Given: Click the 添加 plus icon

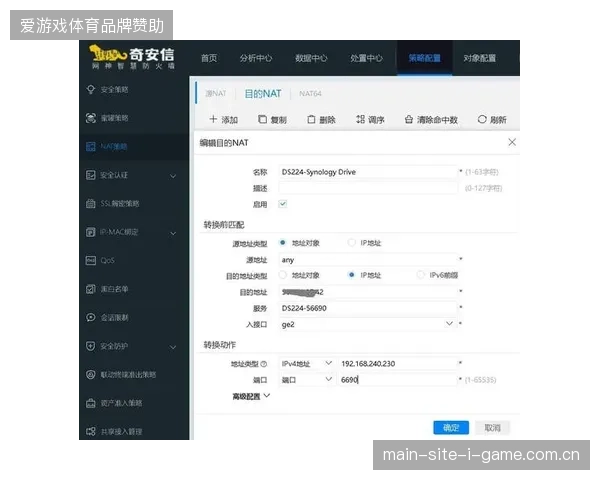Looking at the screenshot, I should click(x=213, y=119).
